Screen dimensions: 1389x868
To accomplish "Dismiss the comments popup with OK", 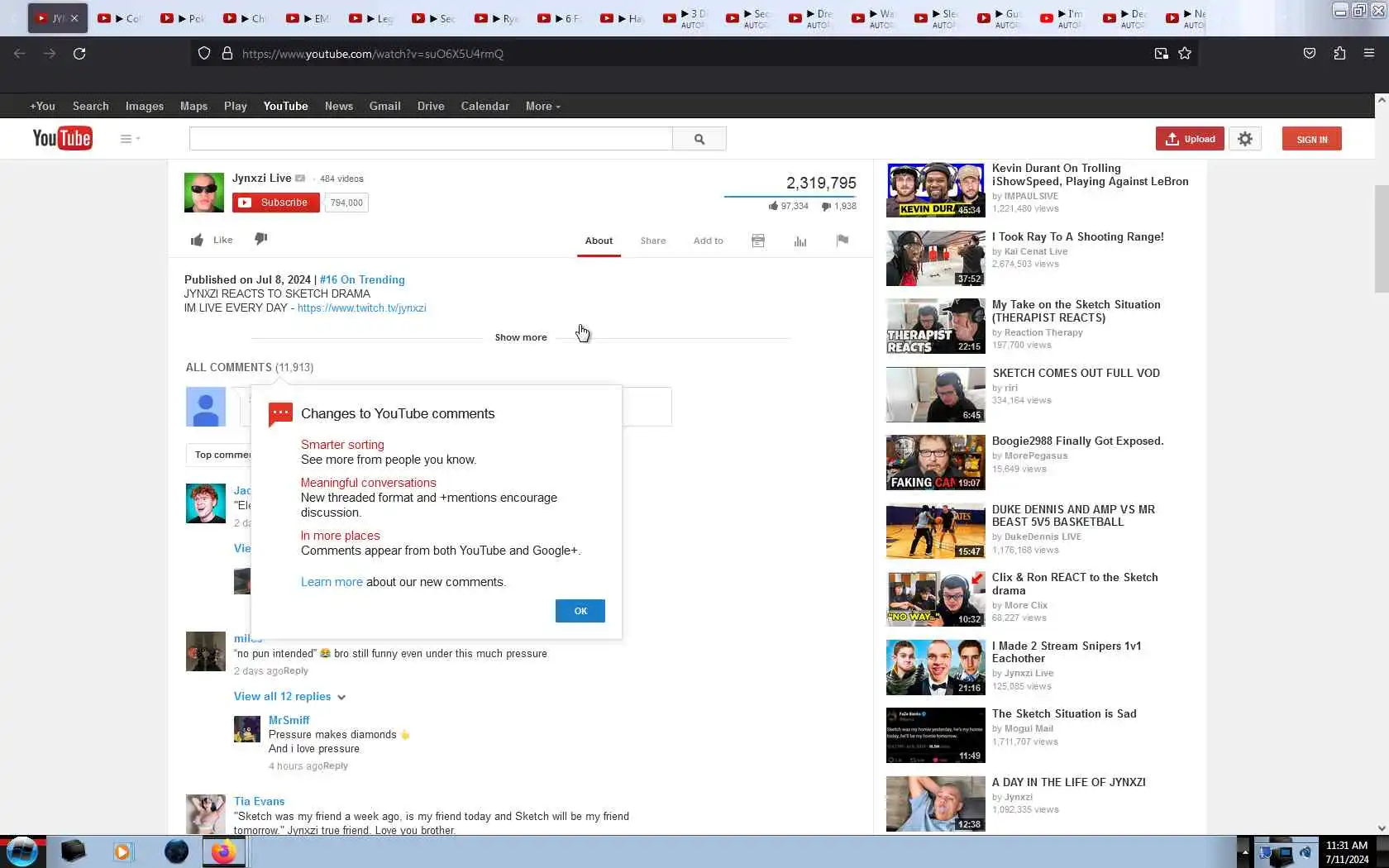I will (580, 611).
